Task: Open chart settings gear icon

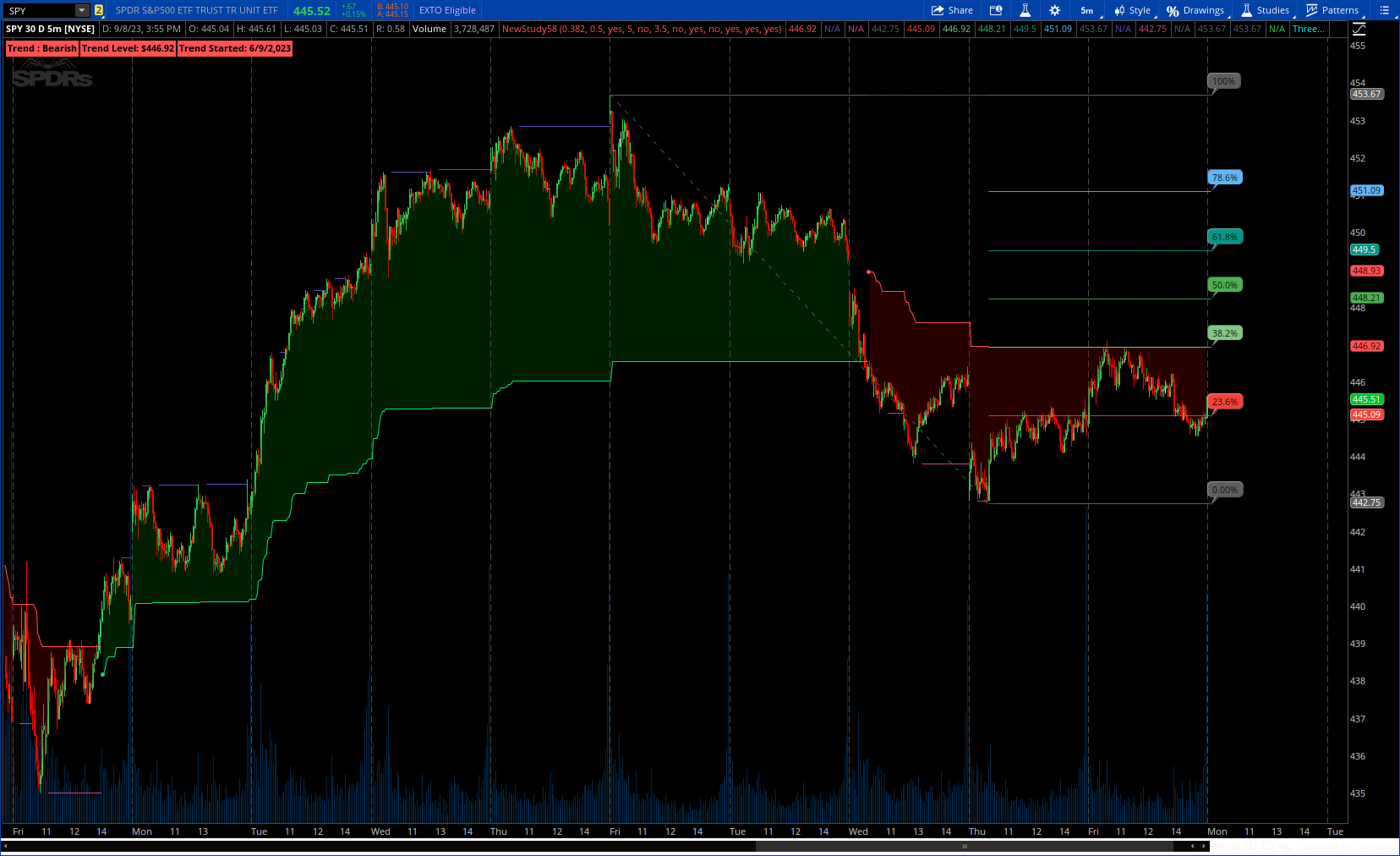Action: coord(1054,10)
